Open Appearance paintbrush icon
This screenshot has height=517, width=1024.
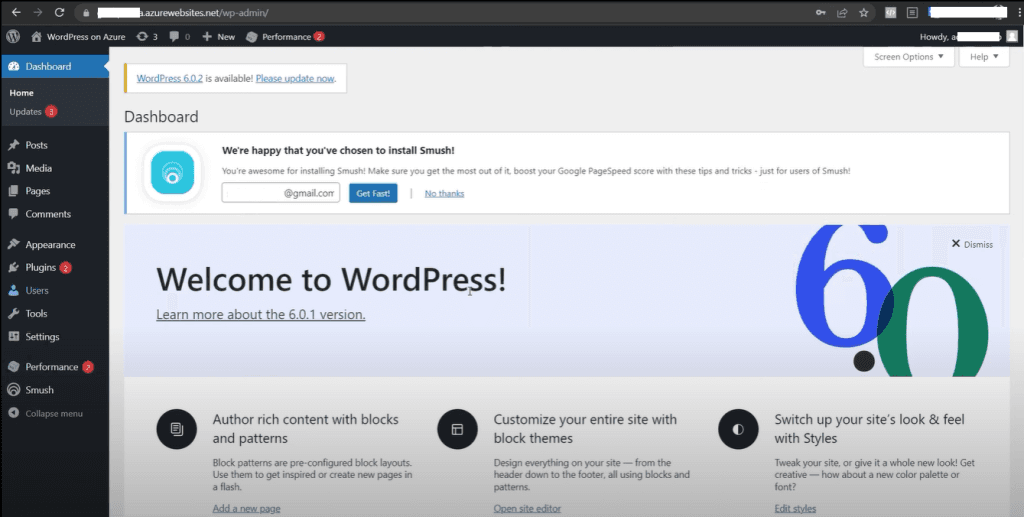point(14,244)
